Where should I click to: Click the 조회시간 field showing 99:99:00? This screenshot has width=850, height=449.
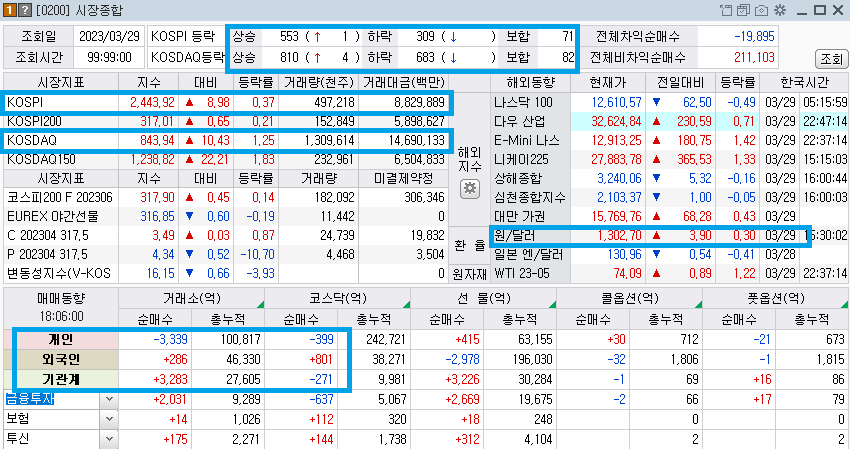[x=109, y=57]
